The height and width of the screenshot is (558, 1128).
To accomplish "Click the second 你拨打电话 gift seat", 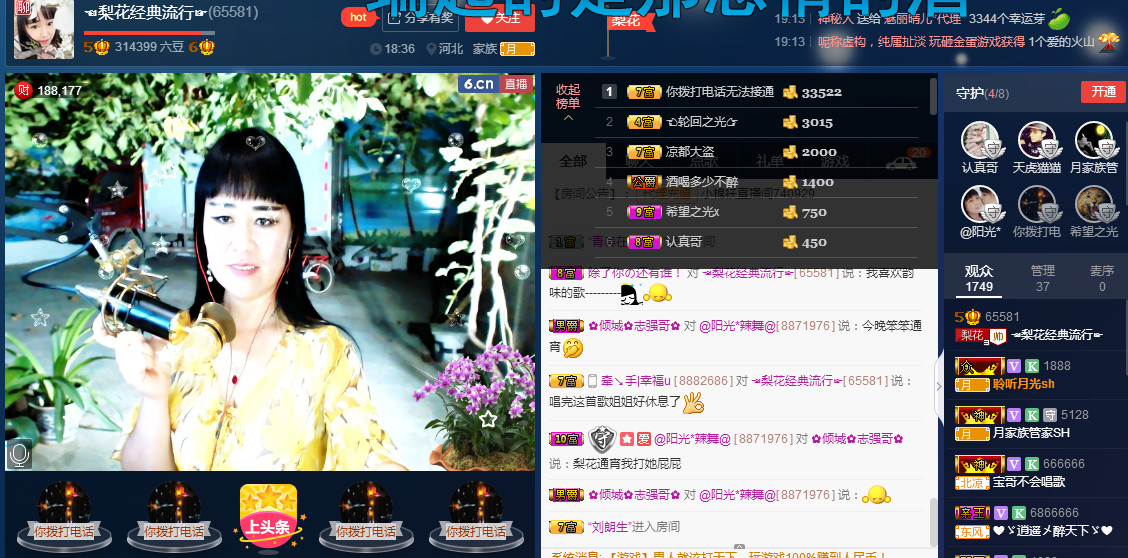I will tap(173, 516).
